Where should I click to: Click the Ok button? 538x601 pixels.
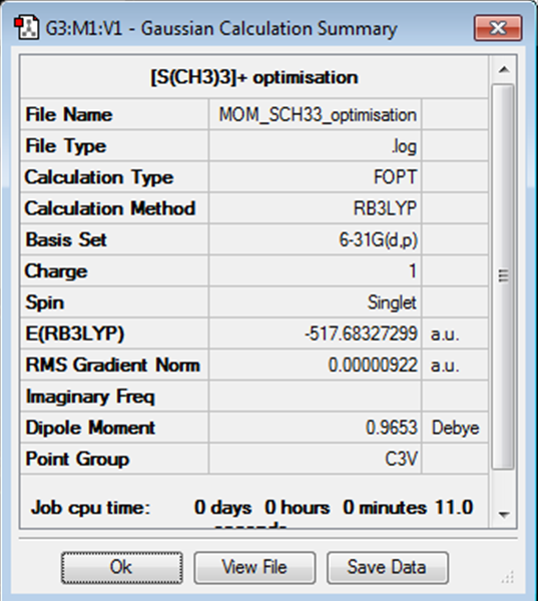click(121, 568)
